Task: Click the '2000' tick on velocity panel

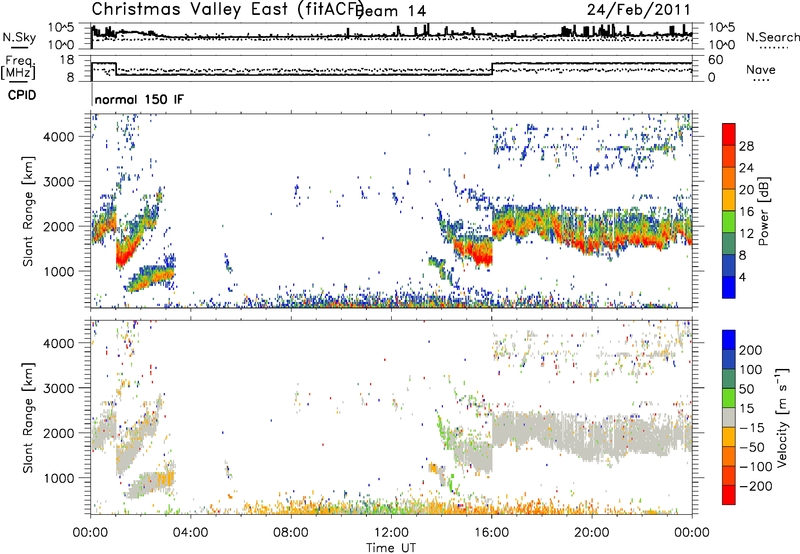Action: (x=59, y=433)
